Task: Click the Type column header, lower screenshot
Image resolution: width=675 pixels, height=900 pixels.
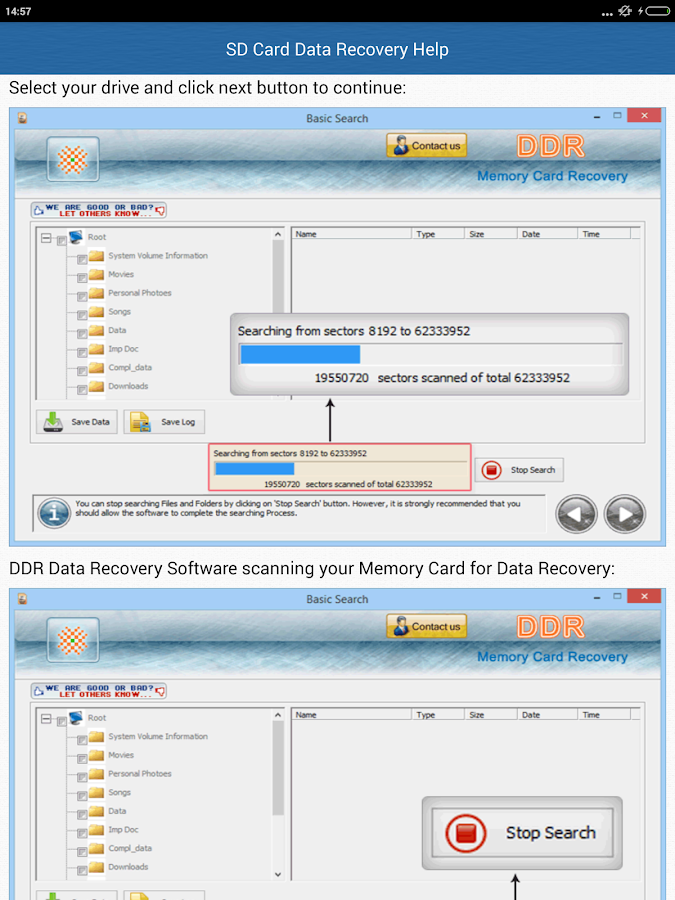Action: (x=437, y=715)
